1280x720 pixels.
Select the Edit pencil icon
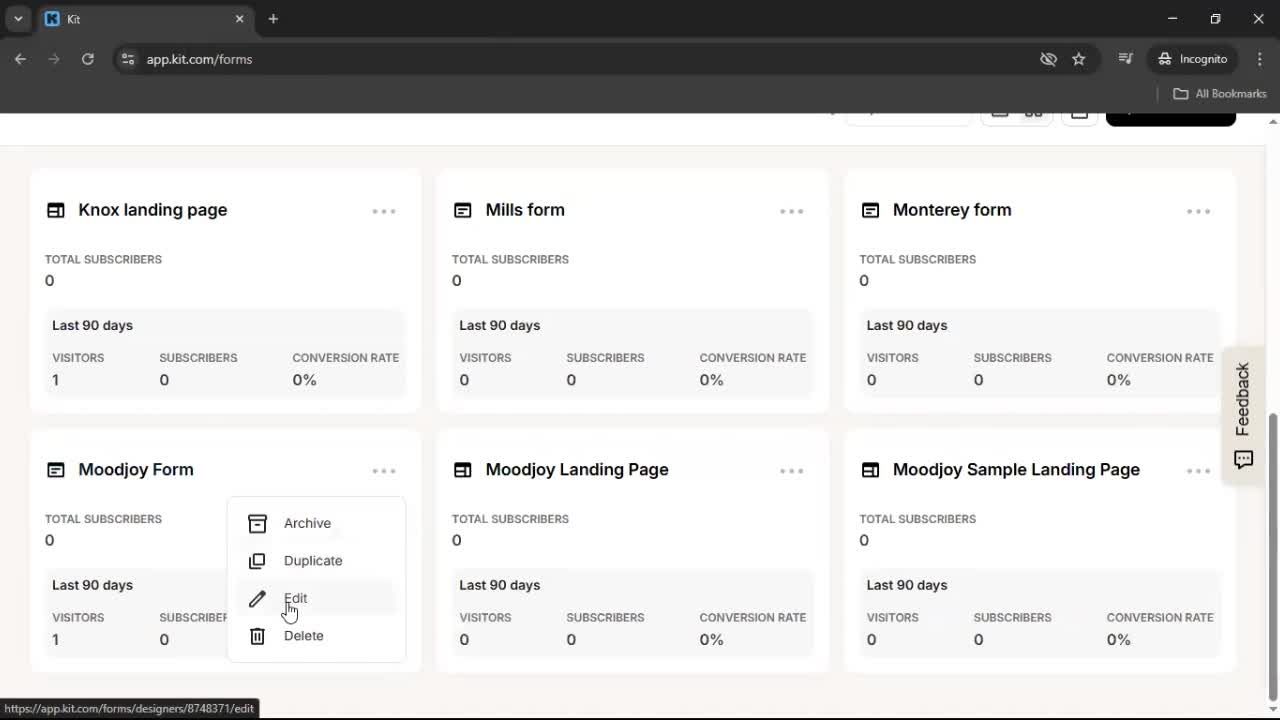(257, 598)
